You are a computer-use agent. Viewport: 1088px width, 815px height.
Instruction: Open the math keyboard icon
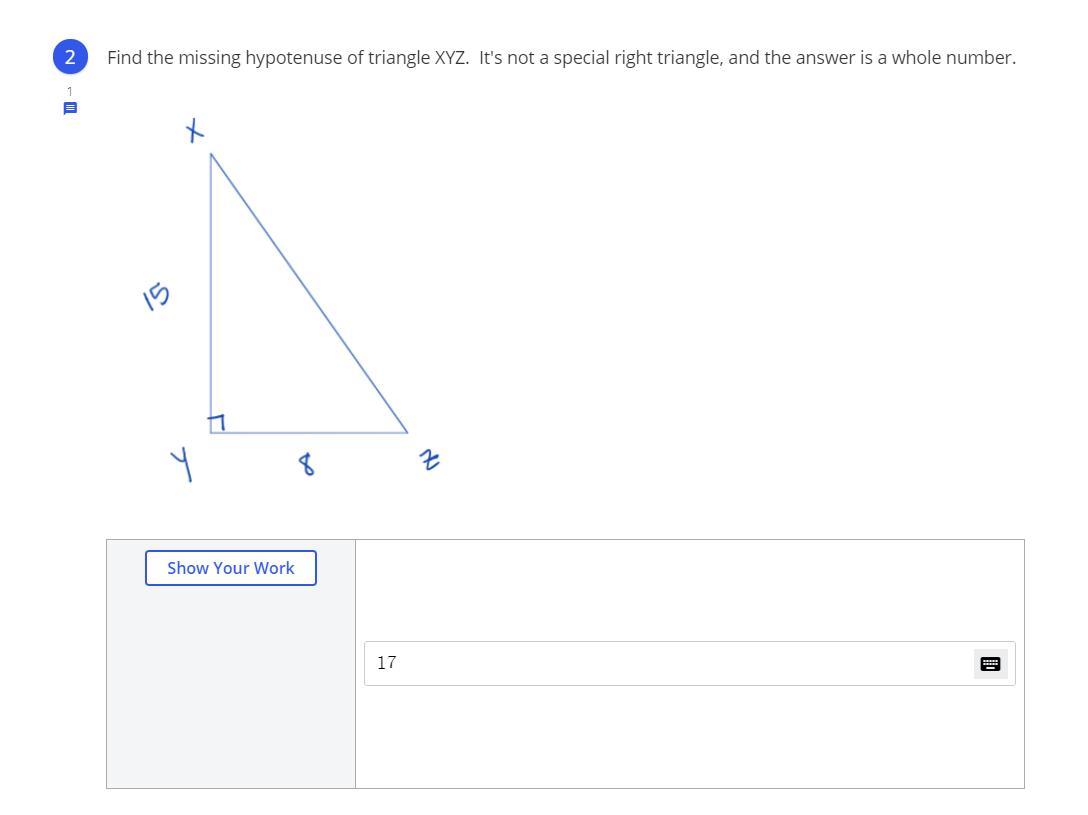[x=990, y=664]
